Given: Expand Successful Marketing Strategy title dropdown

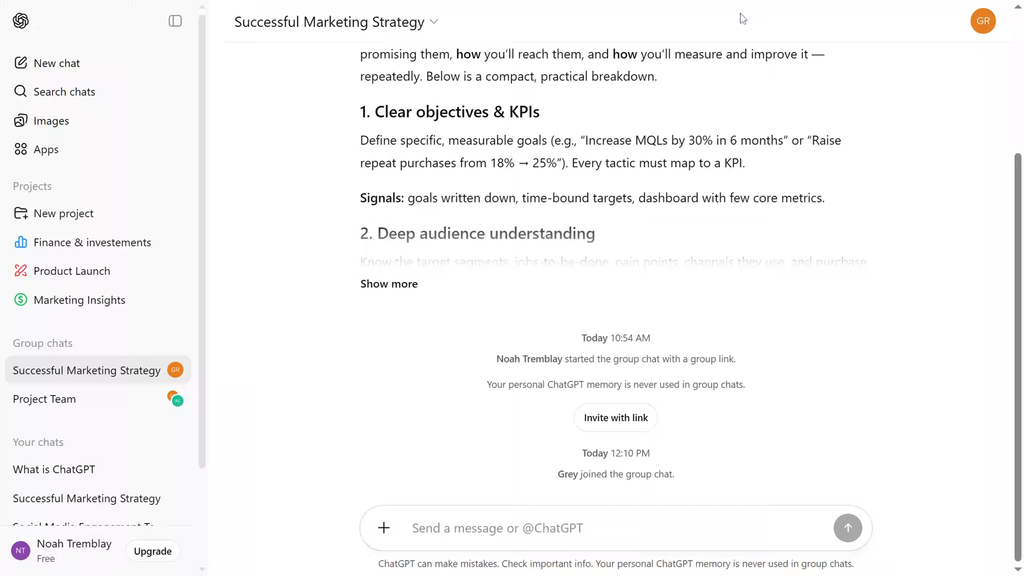Looking at the screenshot, I should (x=434, y=22).
